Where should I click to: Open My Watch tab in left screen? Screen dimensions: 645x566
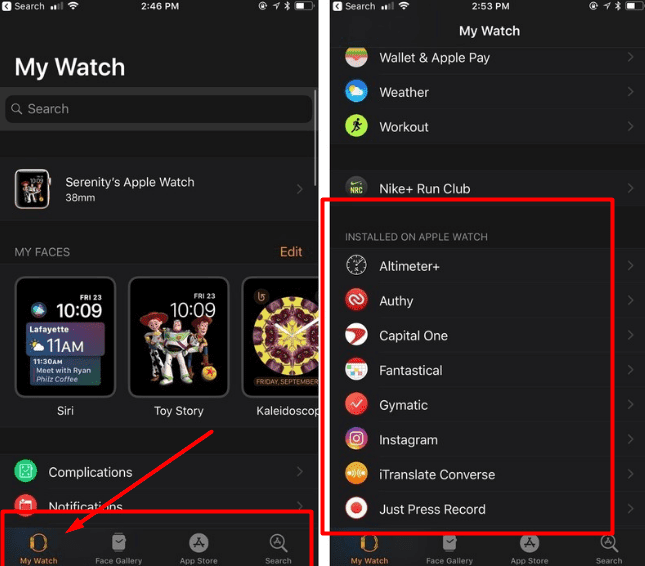click(39, 549)
